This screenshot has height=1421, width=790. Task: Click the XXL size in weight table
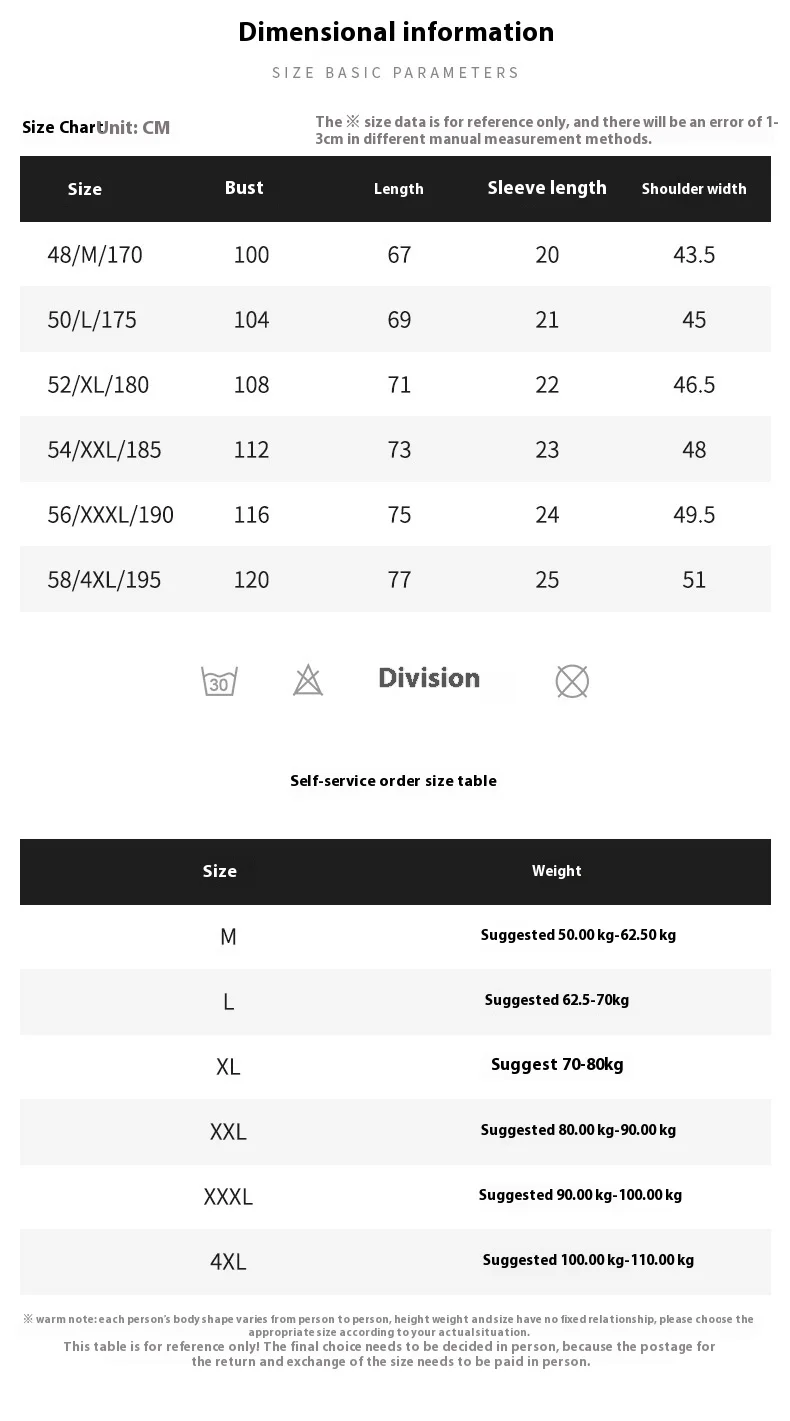tap(228, 1132)
